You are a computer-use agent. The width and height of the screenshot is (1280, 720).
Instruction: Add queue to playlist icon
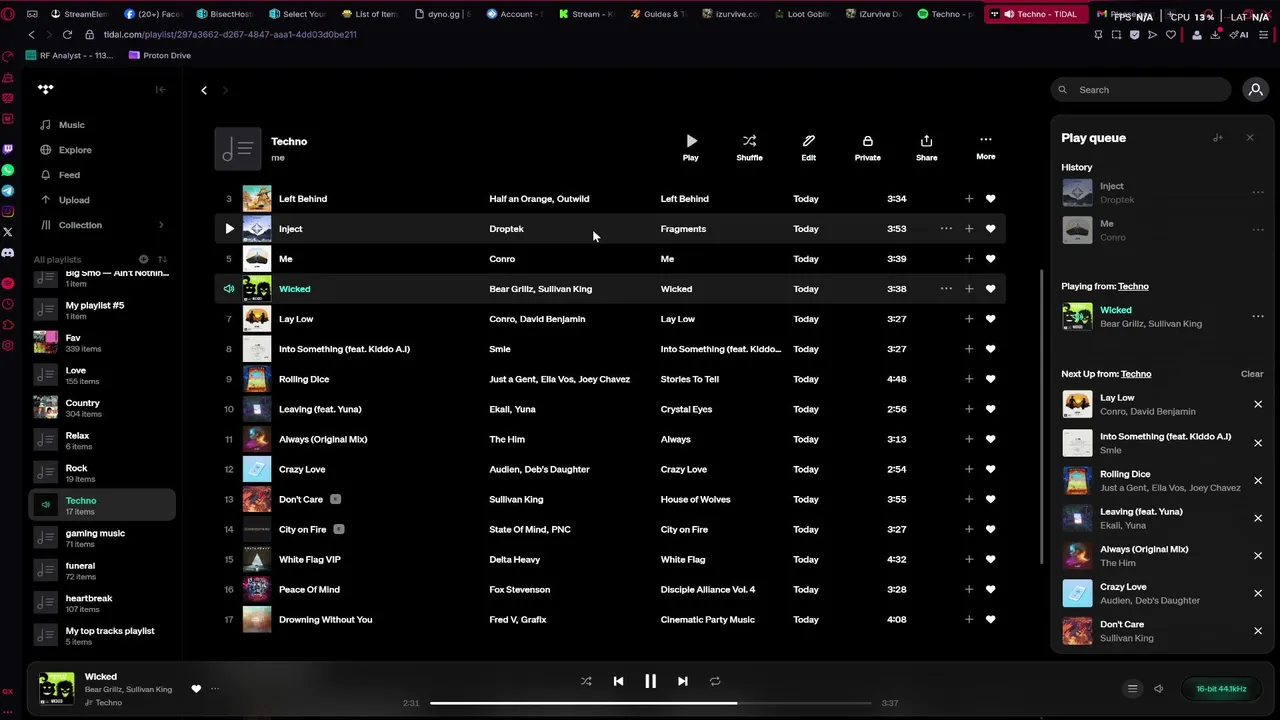[1217, 138]
